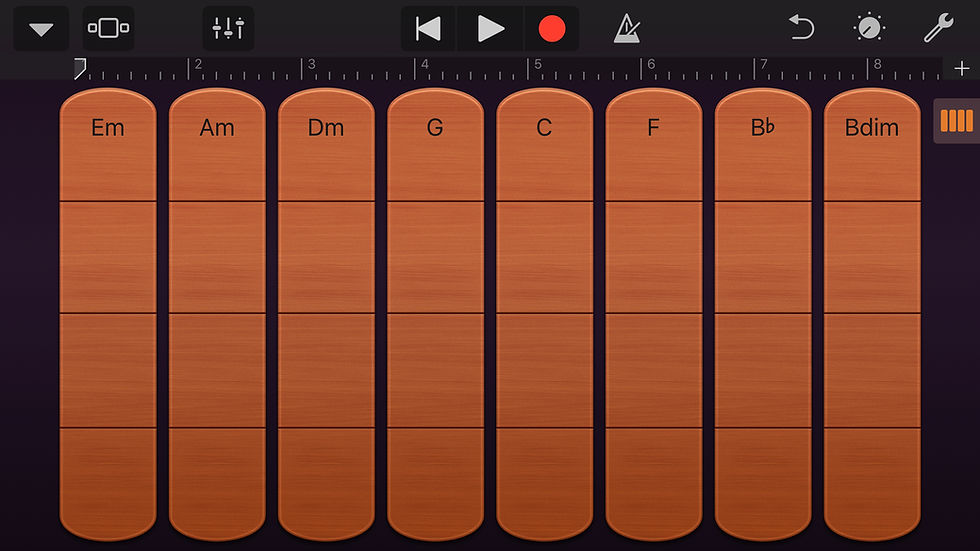Play the bottom segment of the Em strip

[x=108, y=484]
